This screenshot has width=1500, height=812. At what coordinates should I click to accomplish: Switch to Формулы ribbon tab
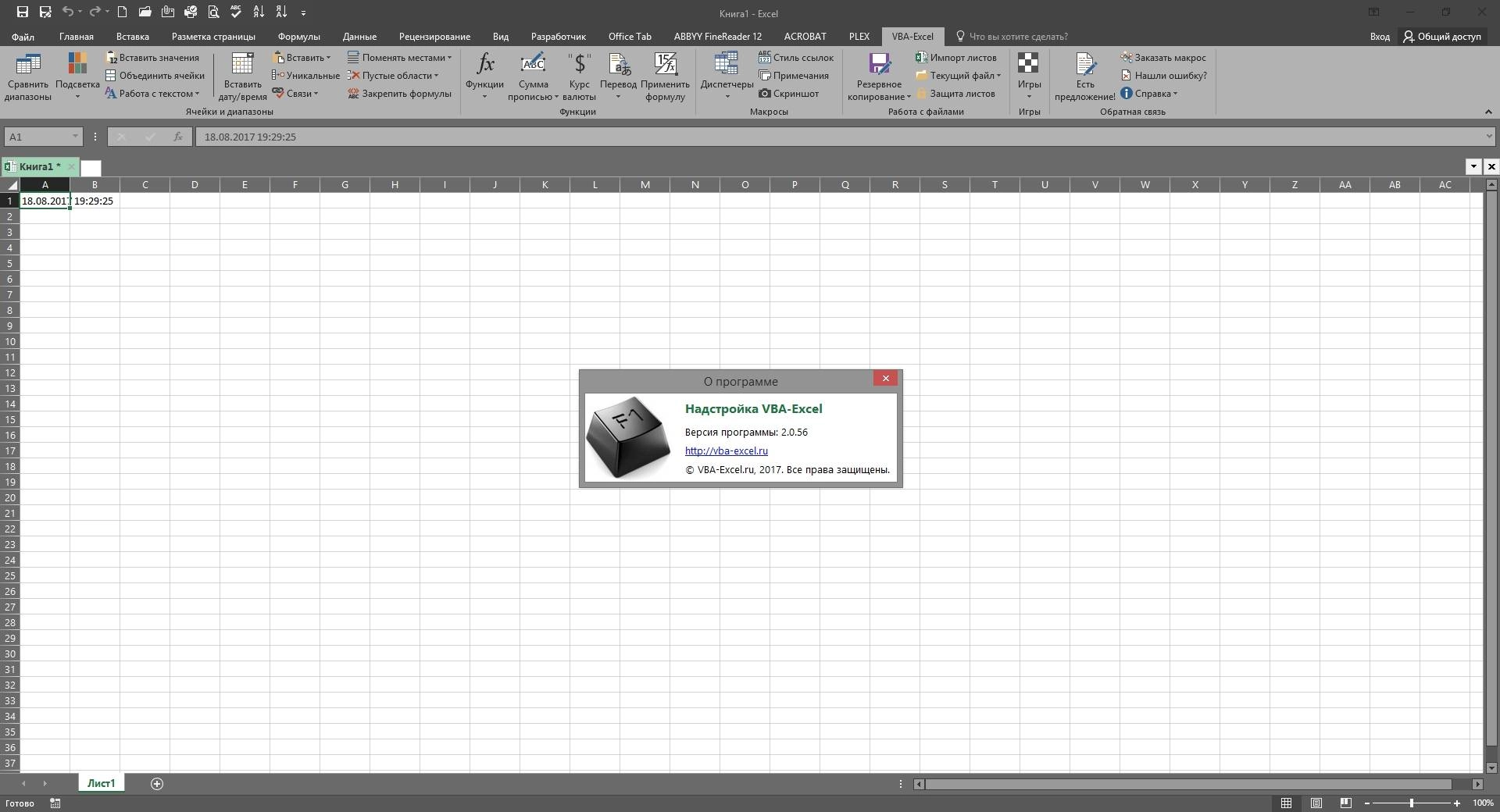click(298, 37)
